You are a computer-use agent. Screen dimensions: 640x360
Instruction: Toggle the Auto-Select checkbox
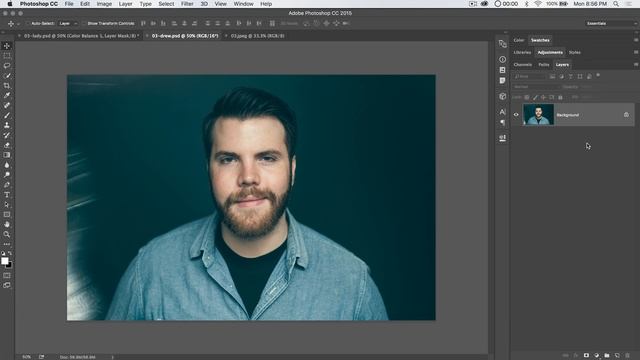point(28,24)
